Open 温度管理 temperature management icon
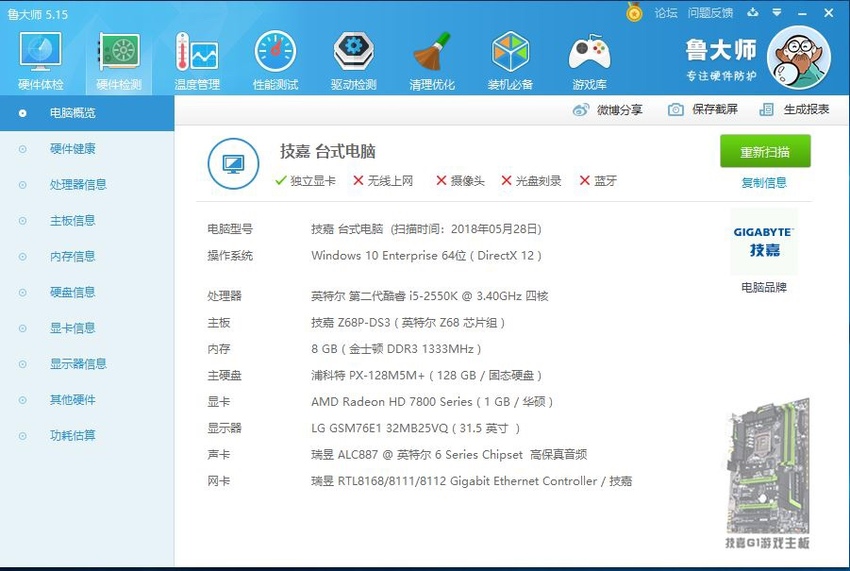This screenshot has width=850, height=571. pos(197,60)
